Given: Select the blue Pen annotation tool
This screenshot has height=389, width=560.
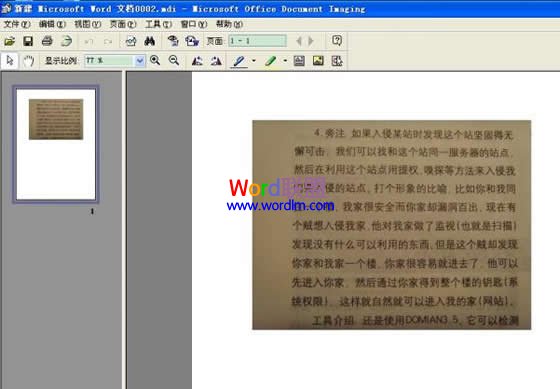Looking at the screenshot, I should pyautogui.click(x=239, y=61).
